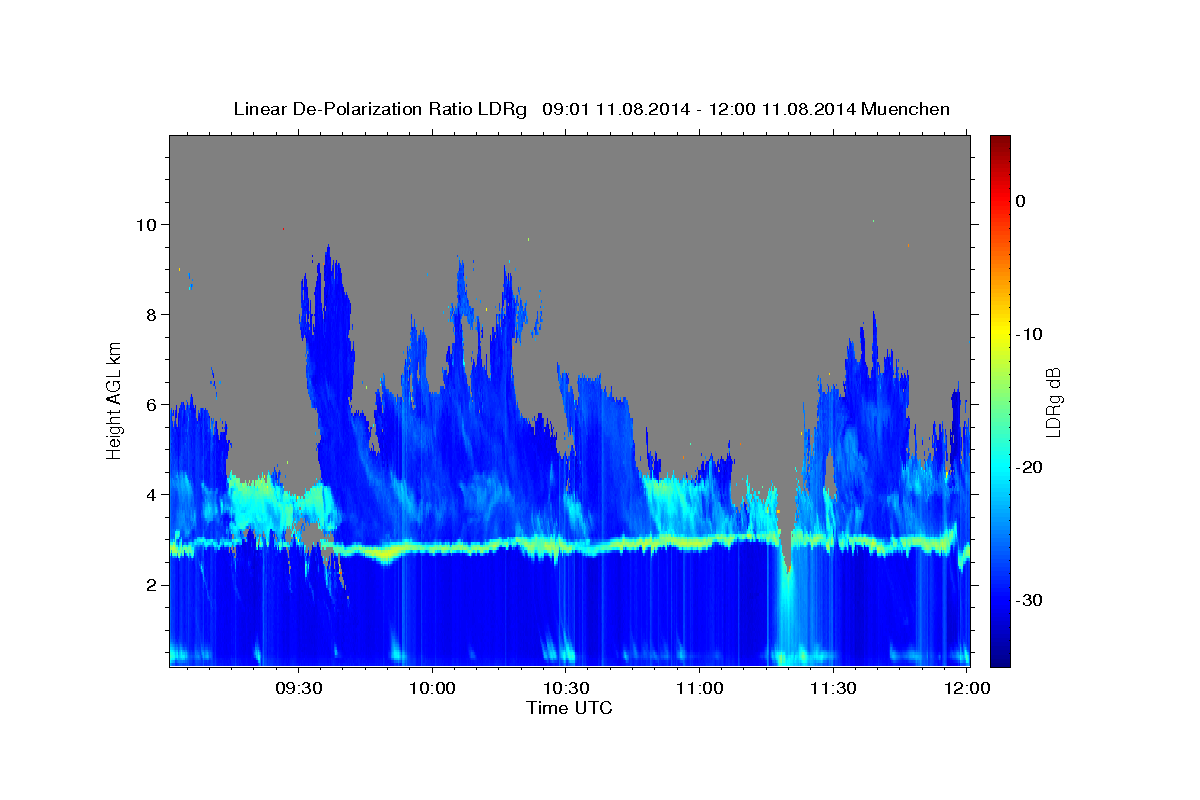Viewport: 1200px width, 800px height.
Task: Click the 12:00 time tick label
Action: click(x=967, y=689)
